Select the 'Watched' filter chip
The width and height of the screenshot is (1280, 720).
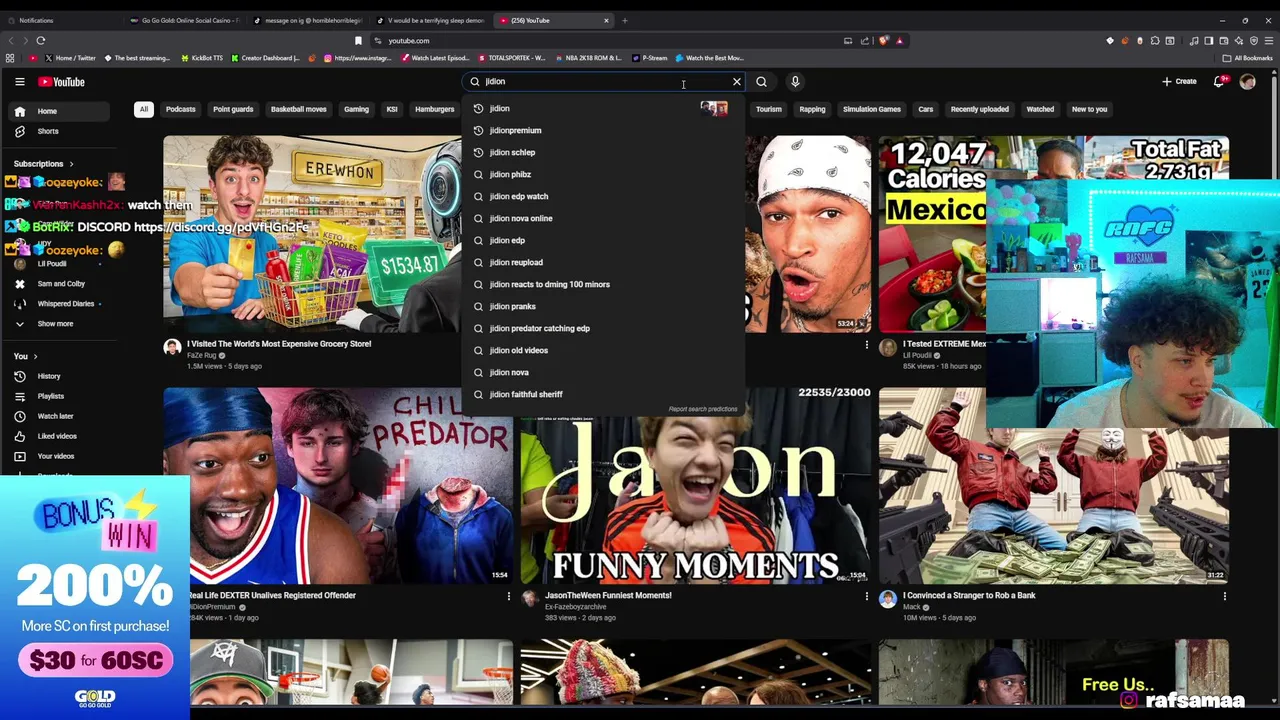tap(1040, 109)
